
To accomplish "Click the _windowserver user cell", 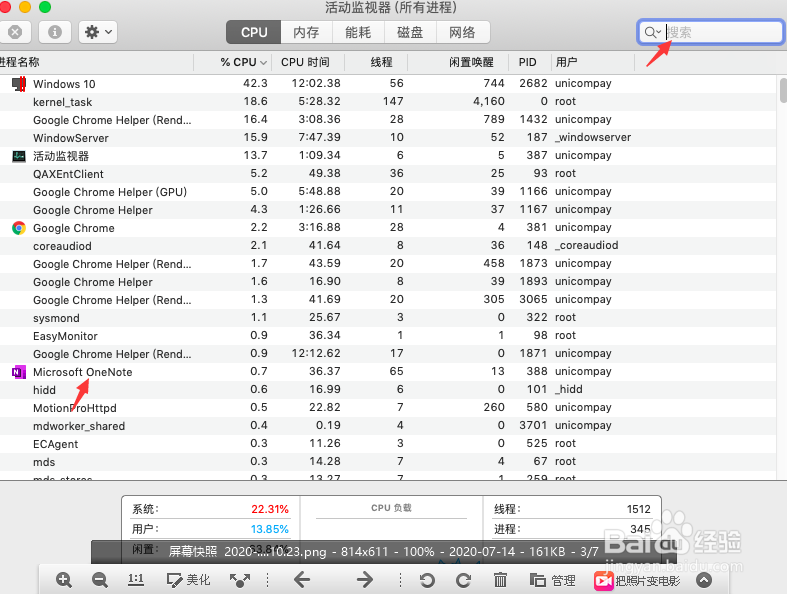I will 593,138.
